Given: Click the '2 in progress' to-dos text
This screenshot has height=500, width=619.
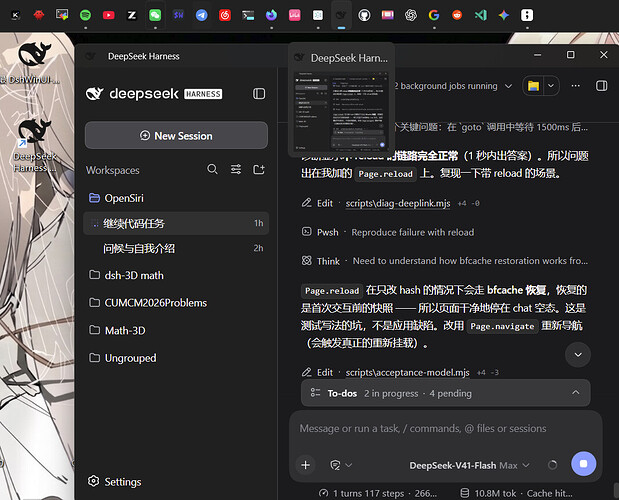Looking at the screenshot, I should pyautogui.click(x=391, y=393).
